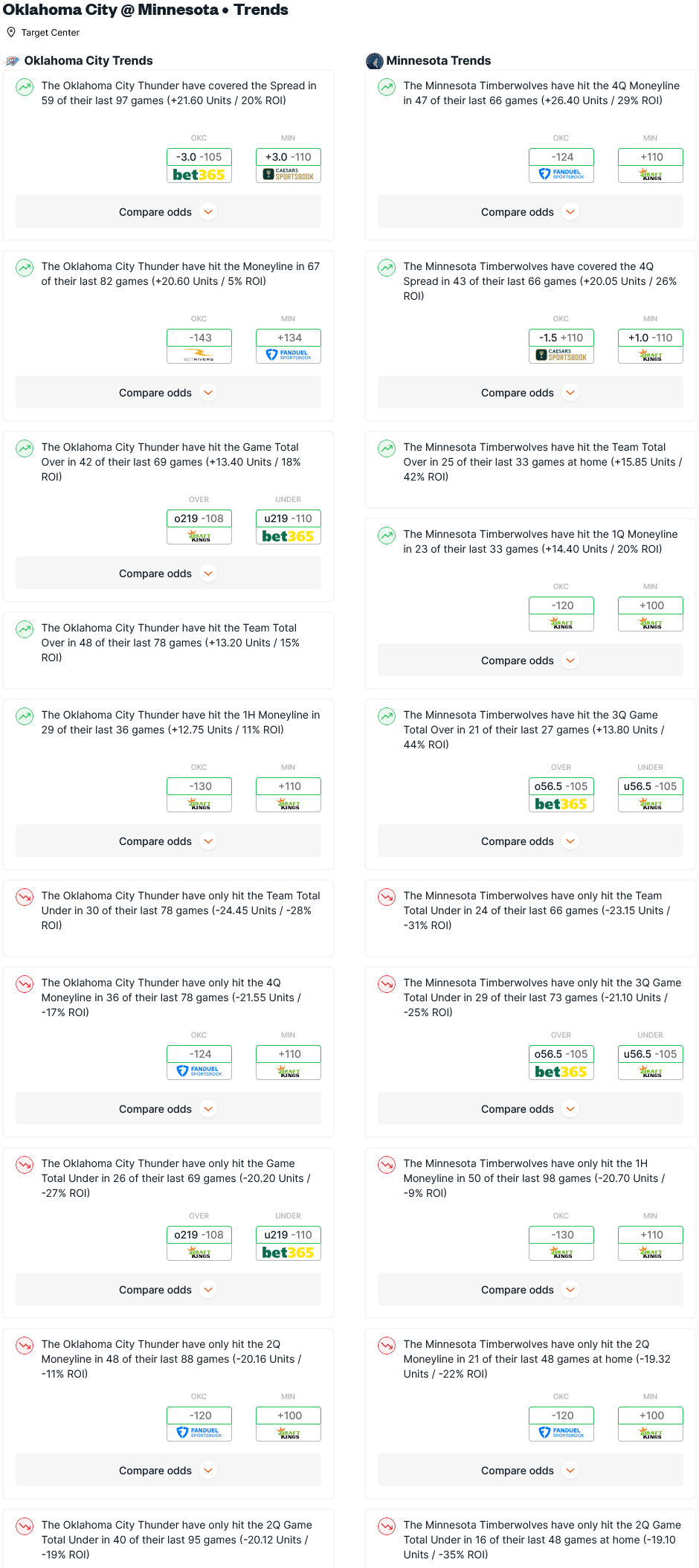Select Caesars Sportsbook logo under +3.0 -110
699x1568 pixels.
pyautogui.click(x=289, y=175)
